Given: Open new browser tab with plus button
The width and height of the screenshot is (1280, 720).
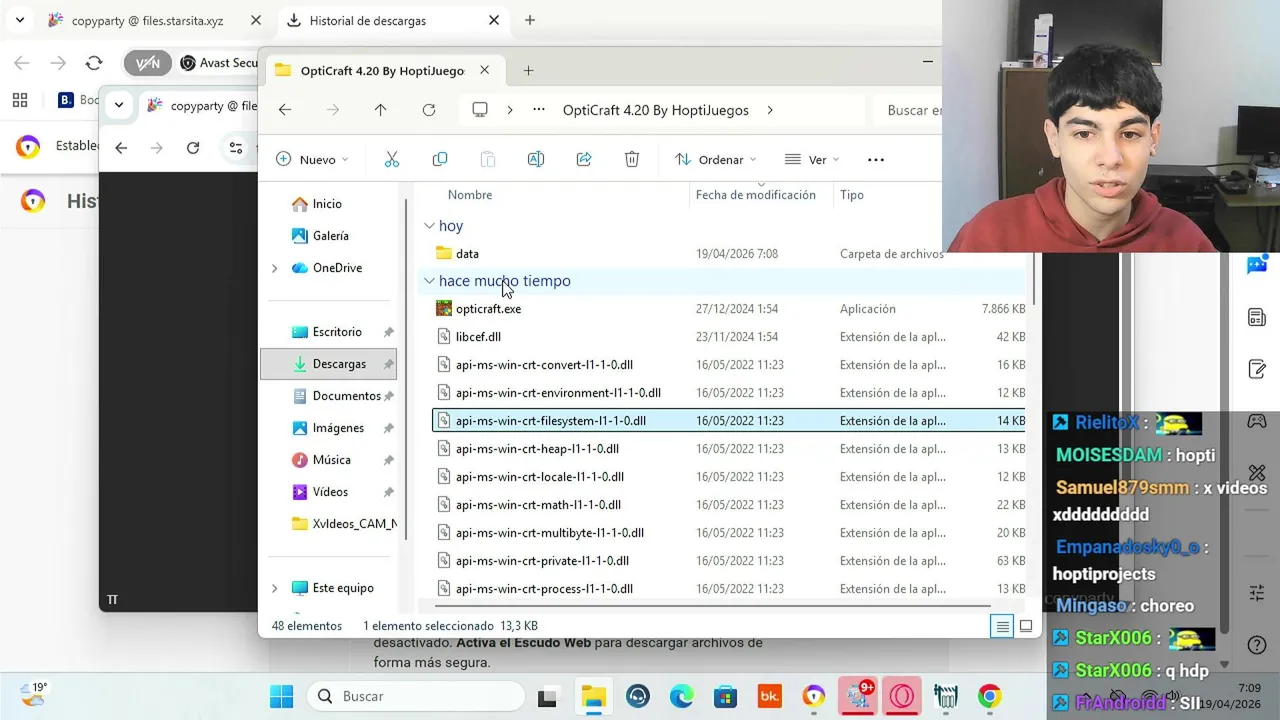Looking at the screenshot, I should [530, 20].
